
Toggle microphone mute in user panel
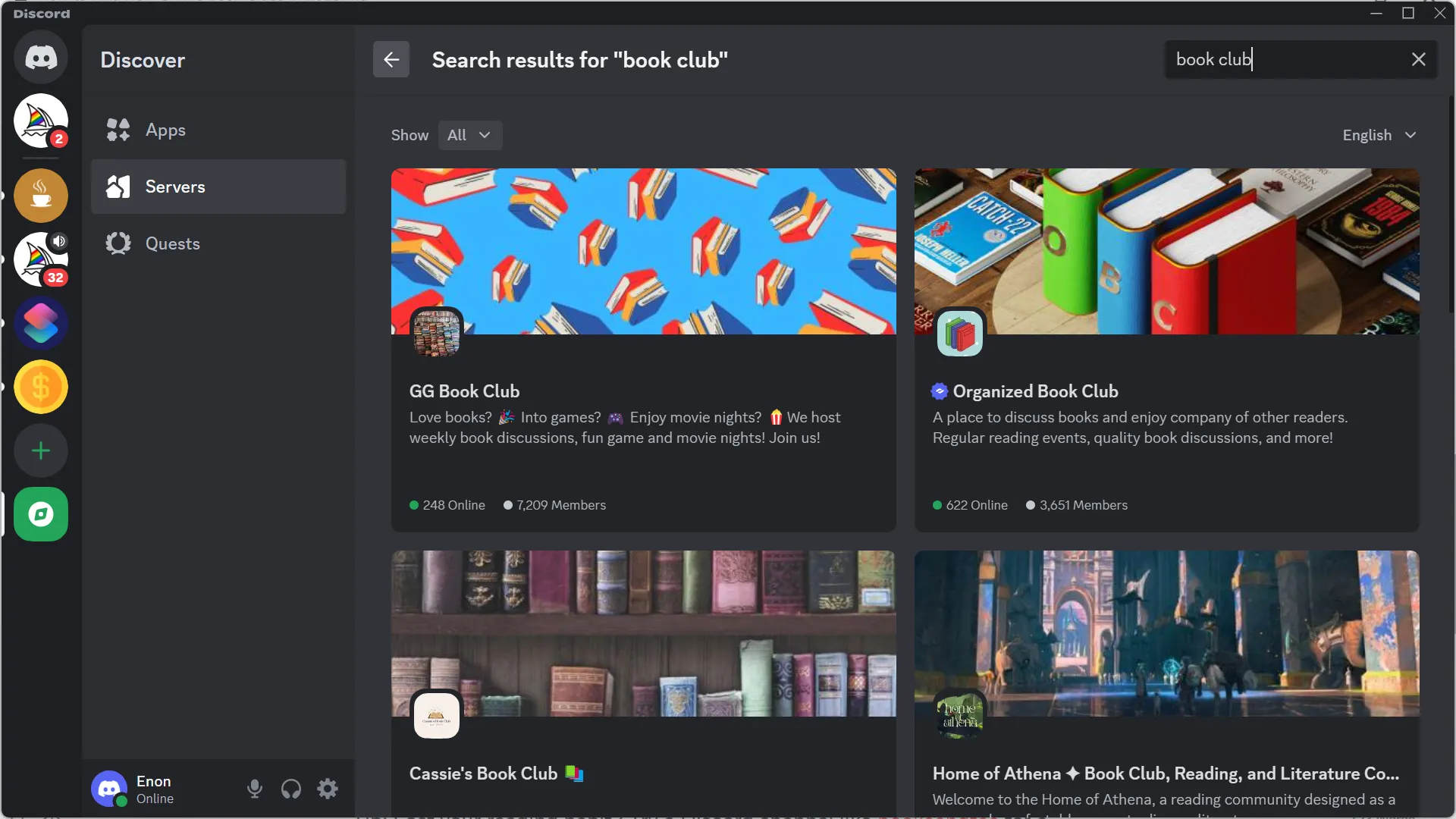pos(255,789)
